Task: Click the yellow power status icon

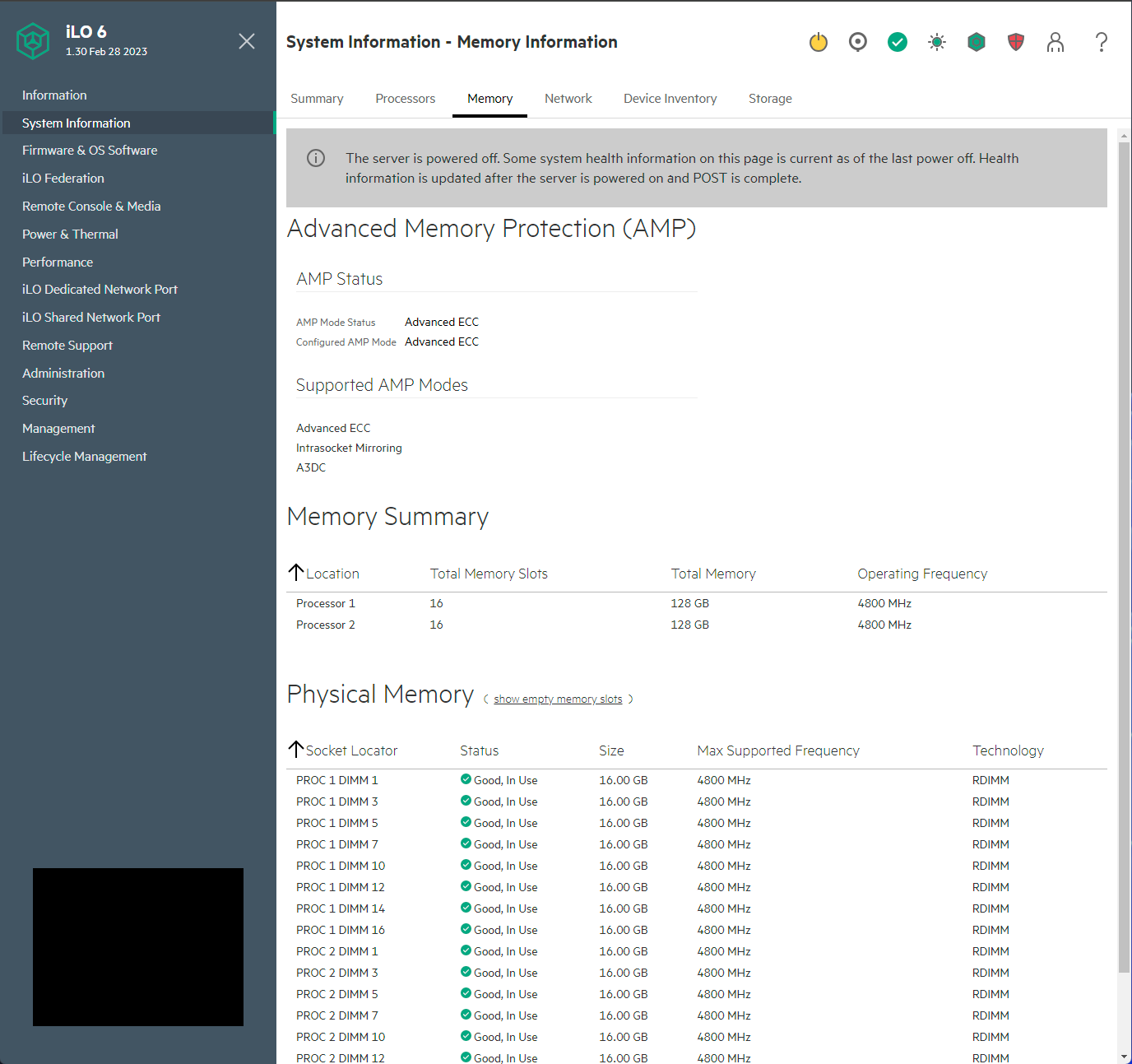Action: [x=818, y=42]
